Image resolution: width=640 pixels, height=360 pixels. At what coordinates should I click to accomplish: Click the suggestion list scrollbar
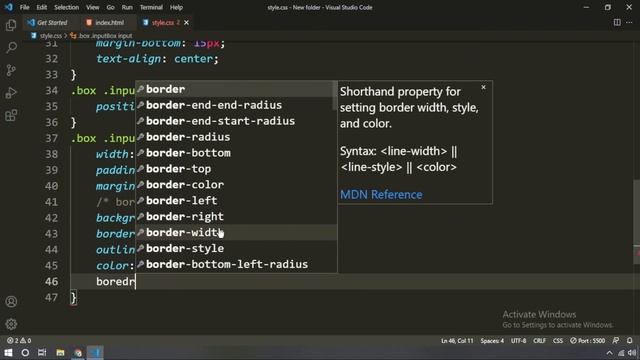[x=335, y=96]
